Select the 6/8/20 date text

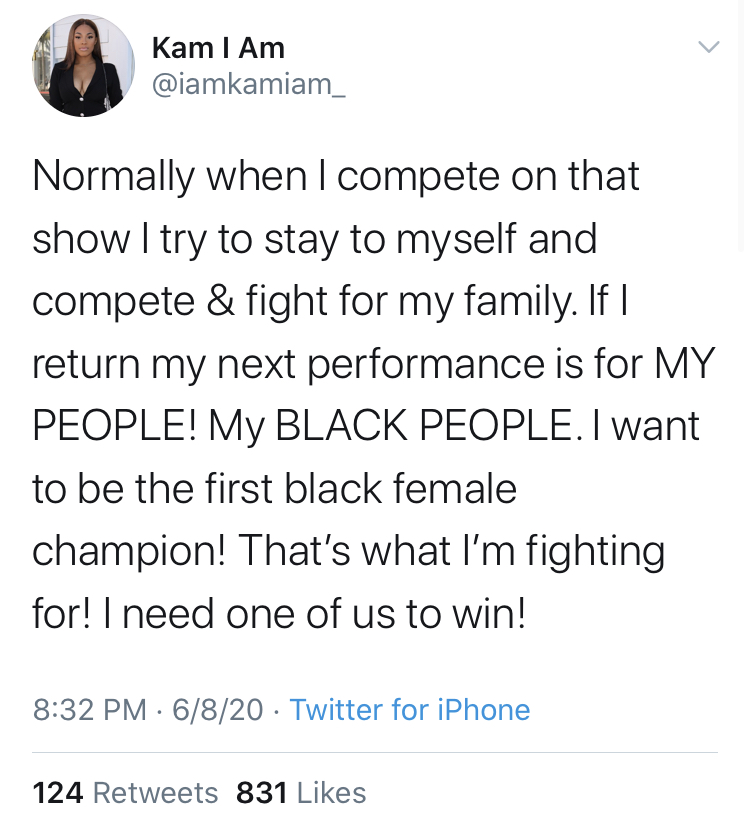[218, 709]
